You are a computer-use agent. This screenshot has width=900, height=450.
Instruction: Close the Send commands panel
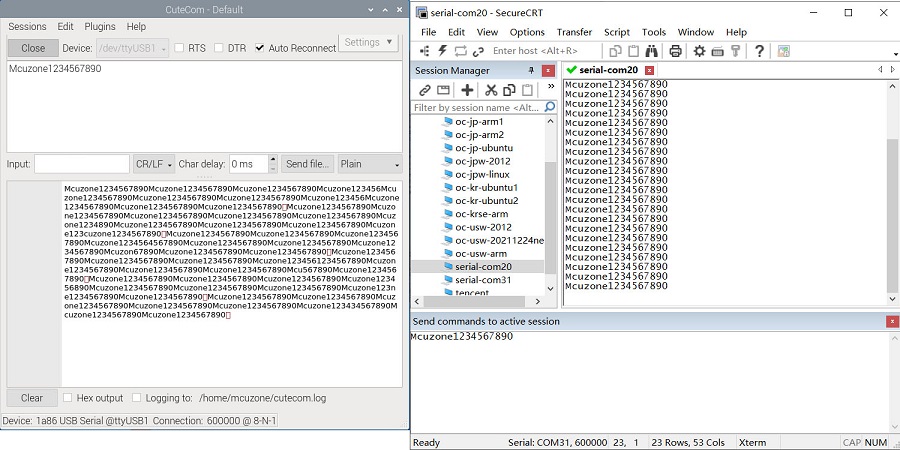point(892,321)
